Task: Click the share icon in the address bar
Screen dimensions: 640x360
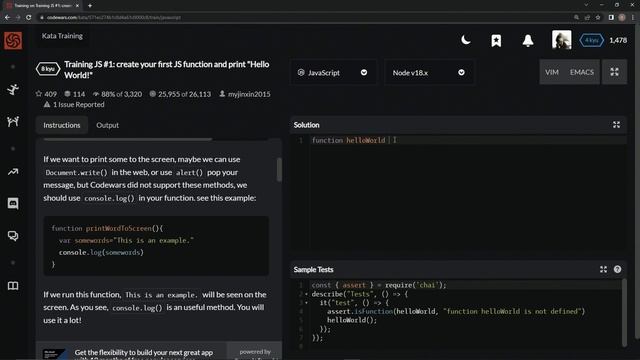Action: 587,17
